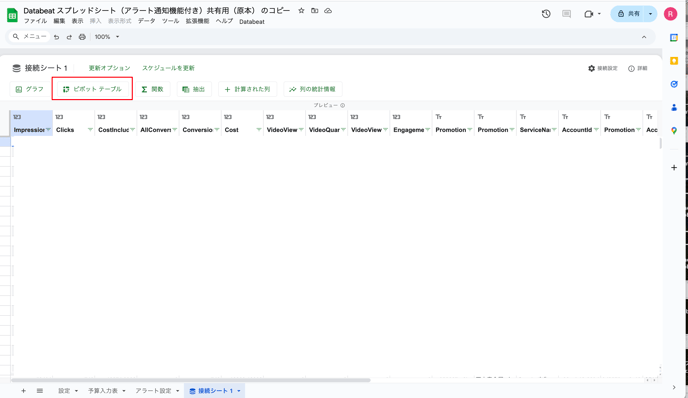688x398 pixels.
Task: Click the print icon
Action: [x=82, y=37]
